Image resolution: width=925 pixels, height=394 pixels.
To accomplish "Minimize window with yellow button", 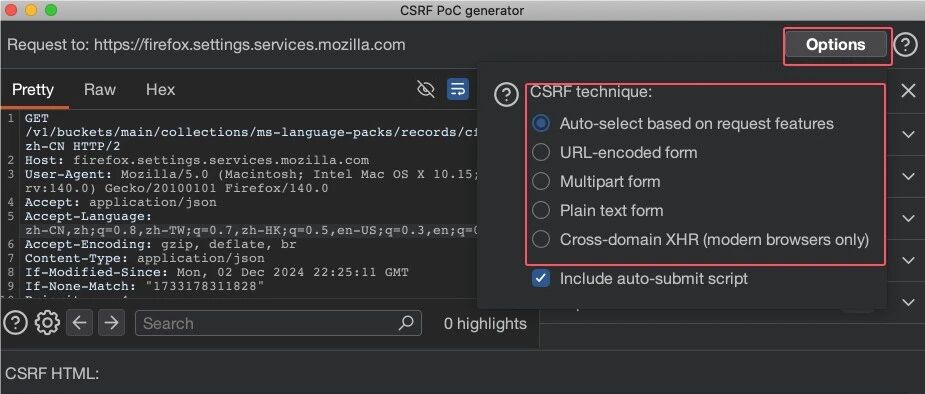I will (31, 10).
